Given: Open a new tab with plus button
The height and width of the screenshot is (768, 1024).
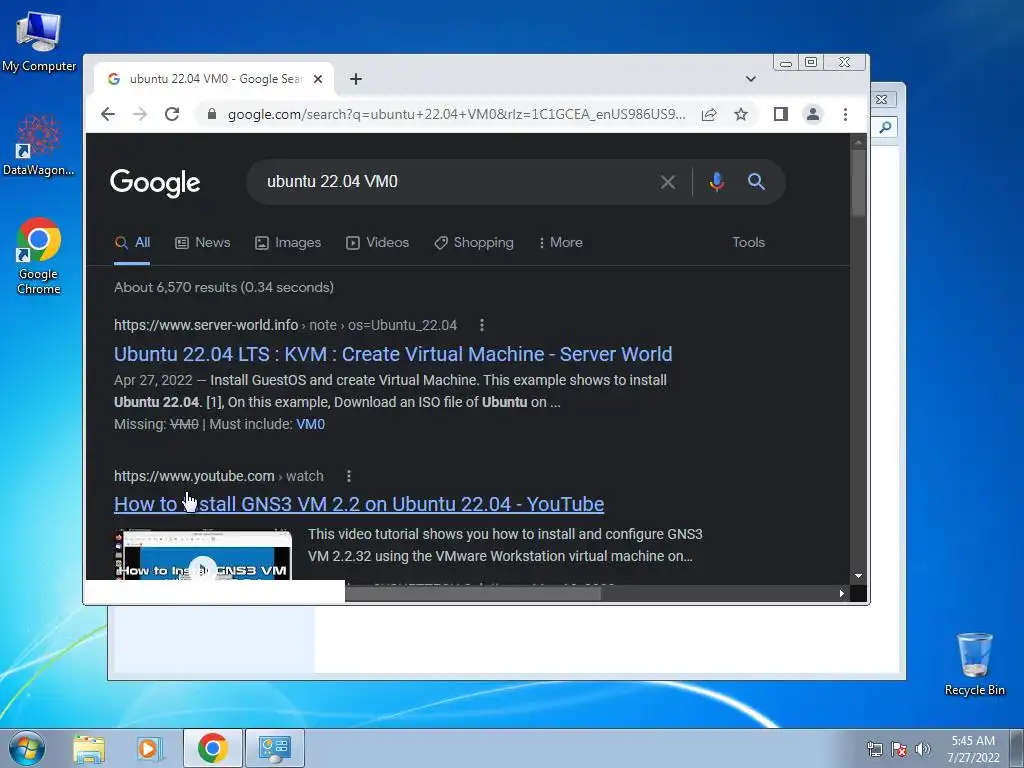Looking at the screenshot, I should click(x=355, y=79).
